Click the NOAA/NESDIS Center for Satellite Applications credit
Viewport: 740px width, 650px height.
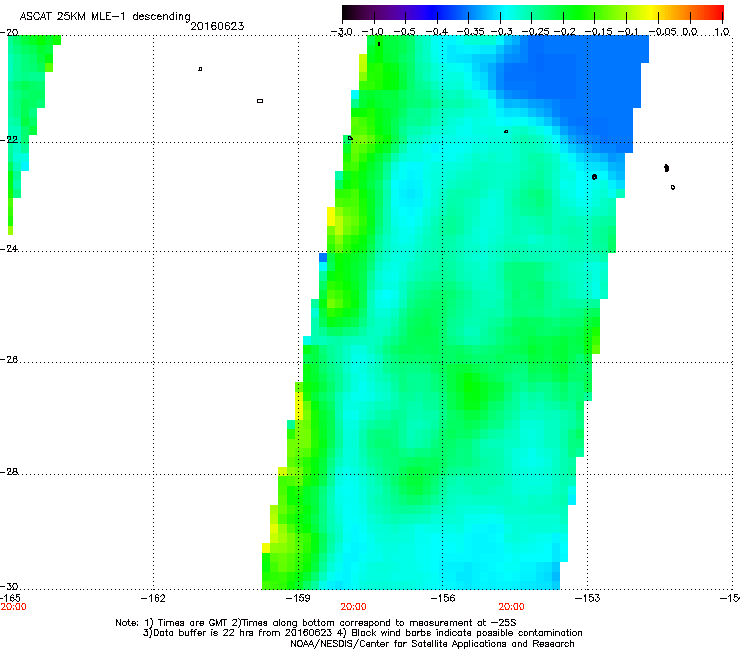(432, 644)
